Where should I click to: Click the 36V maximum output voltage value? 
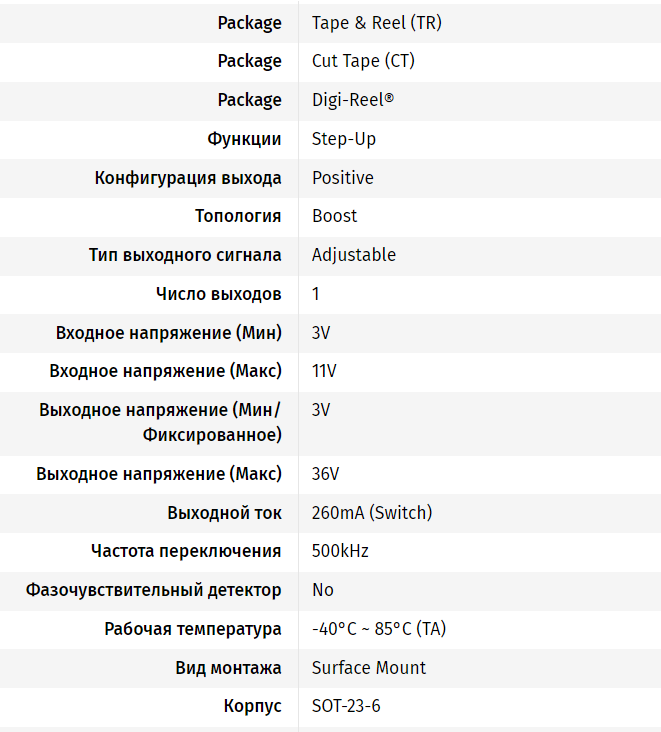tap(325, 474)
